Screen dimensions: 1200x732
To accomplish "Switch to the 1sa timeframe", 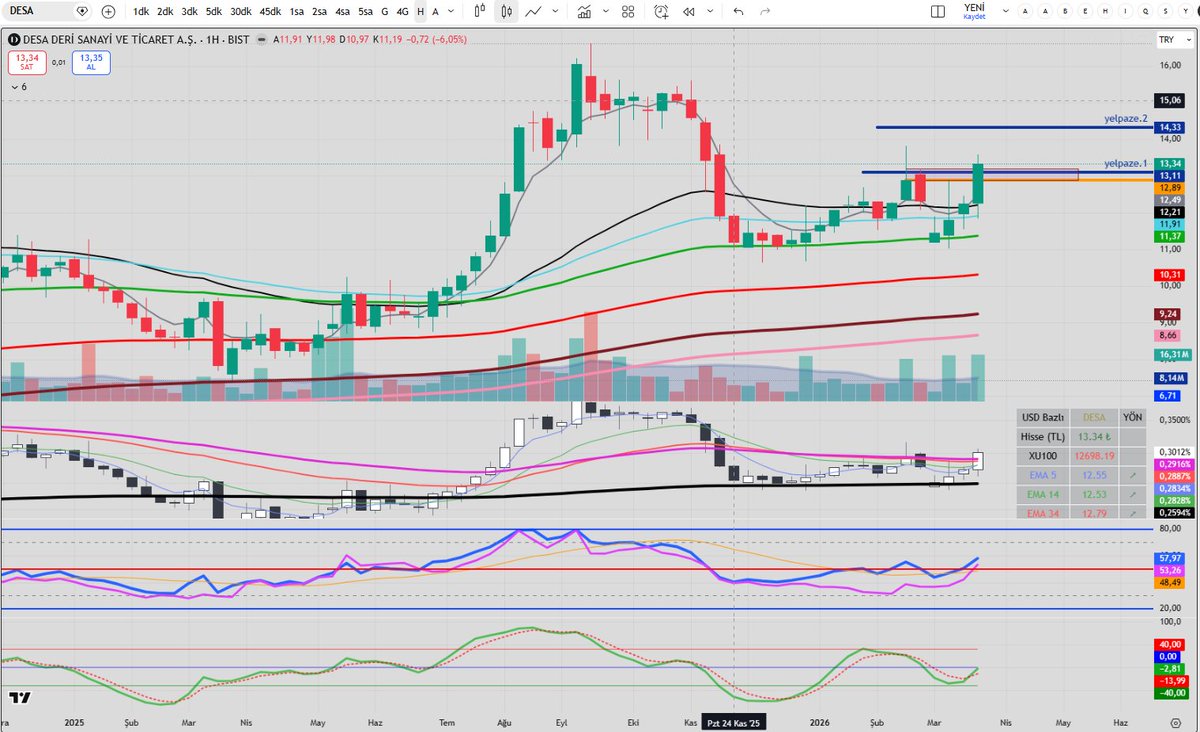I will [297, 11].
